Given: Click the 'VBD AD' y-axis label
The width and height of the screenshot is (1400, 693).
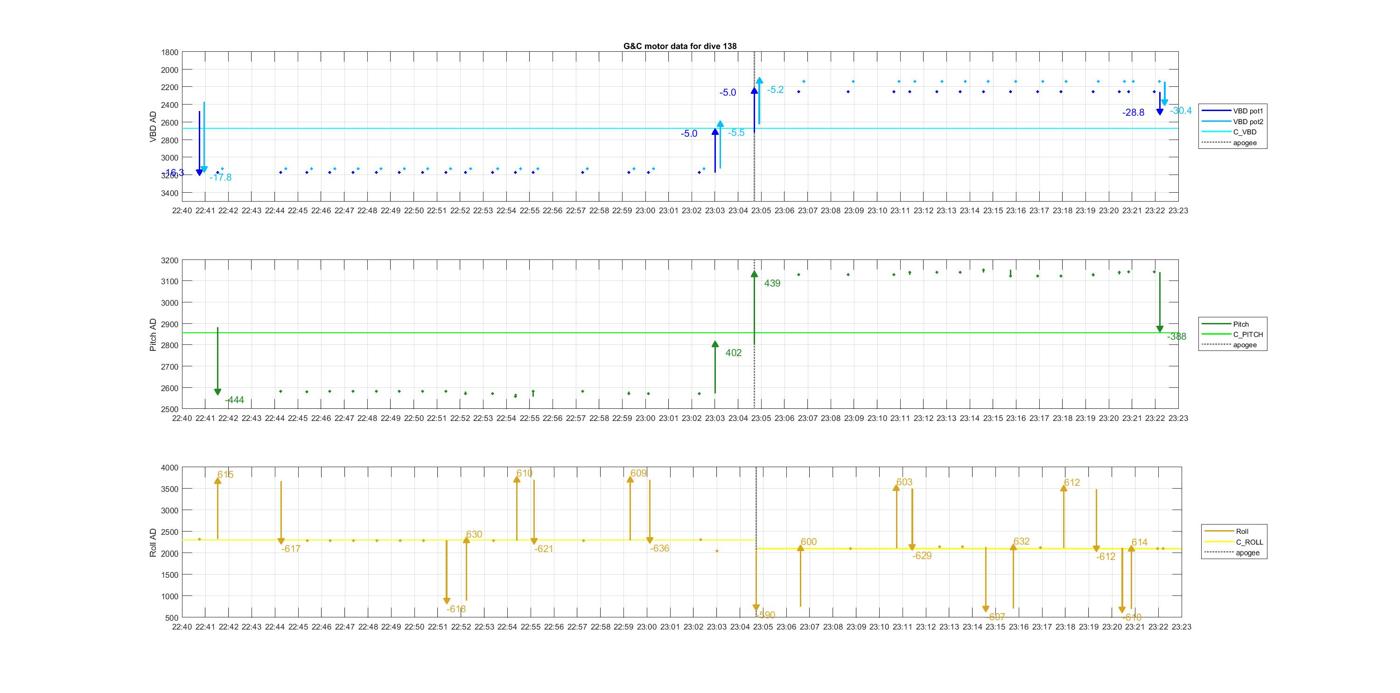Looking at the screenshot, I should coord(154,125).
